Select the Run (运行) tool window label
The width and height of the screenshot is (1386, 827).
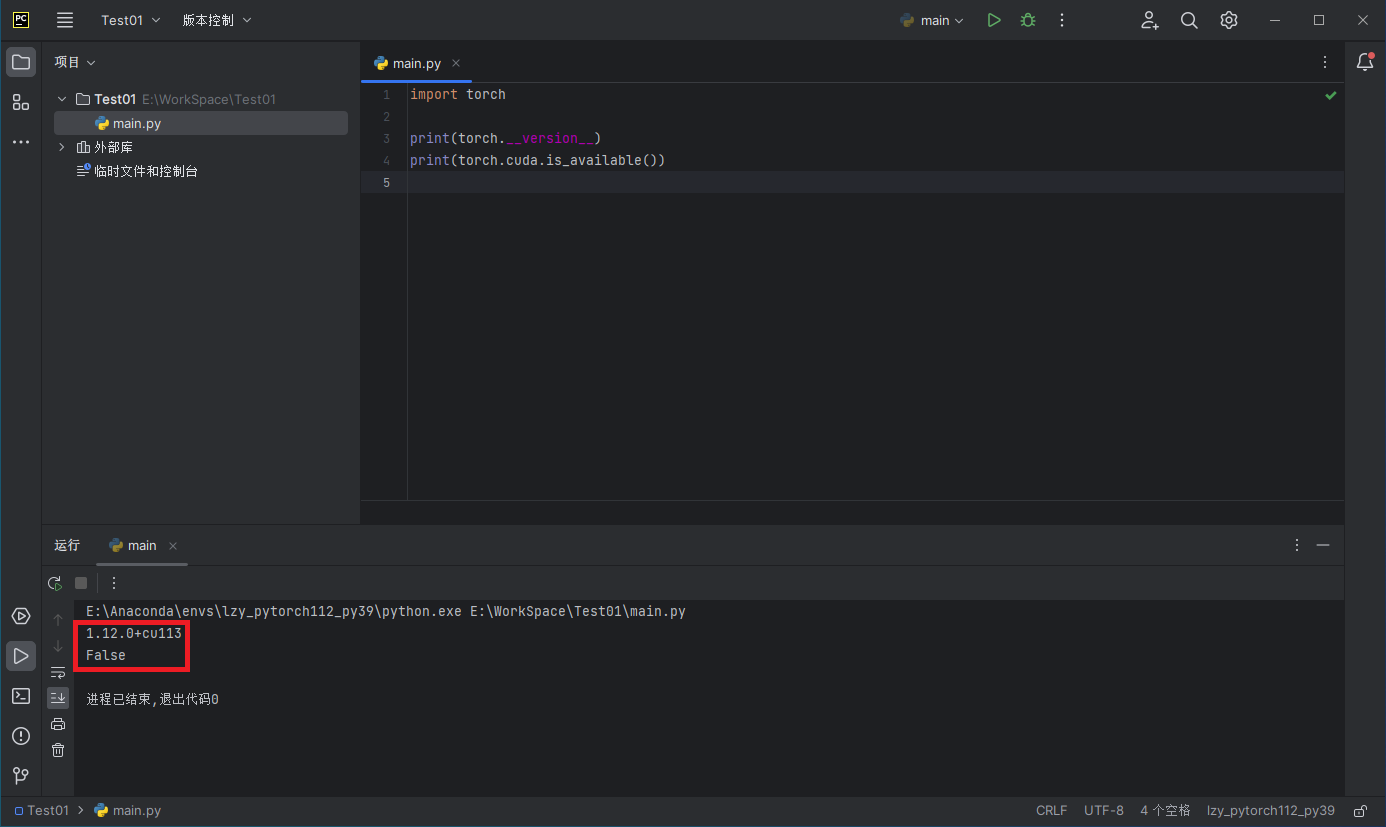pyautogui.click(x=67, y=545)
